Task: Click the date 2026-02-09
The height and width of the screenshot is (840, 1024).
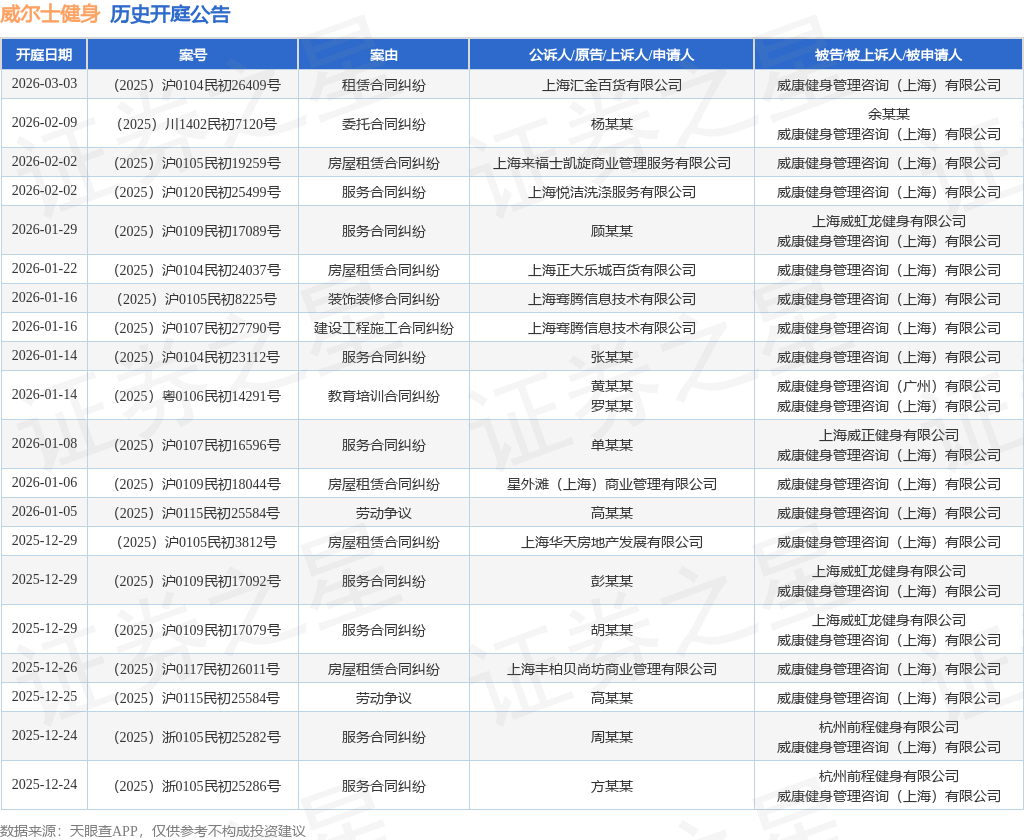Action: (x=44, y=122)
